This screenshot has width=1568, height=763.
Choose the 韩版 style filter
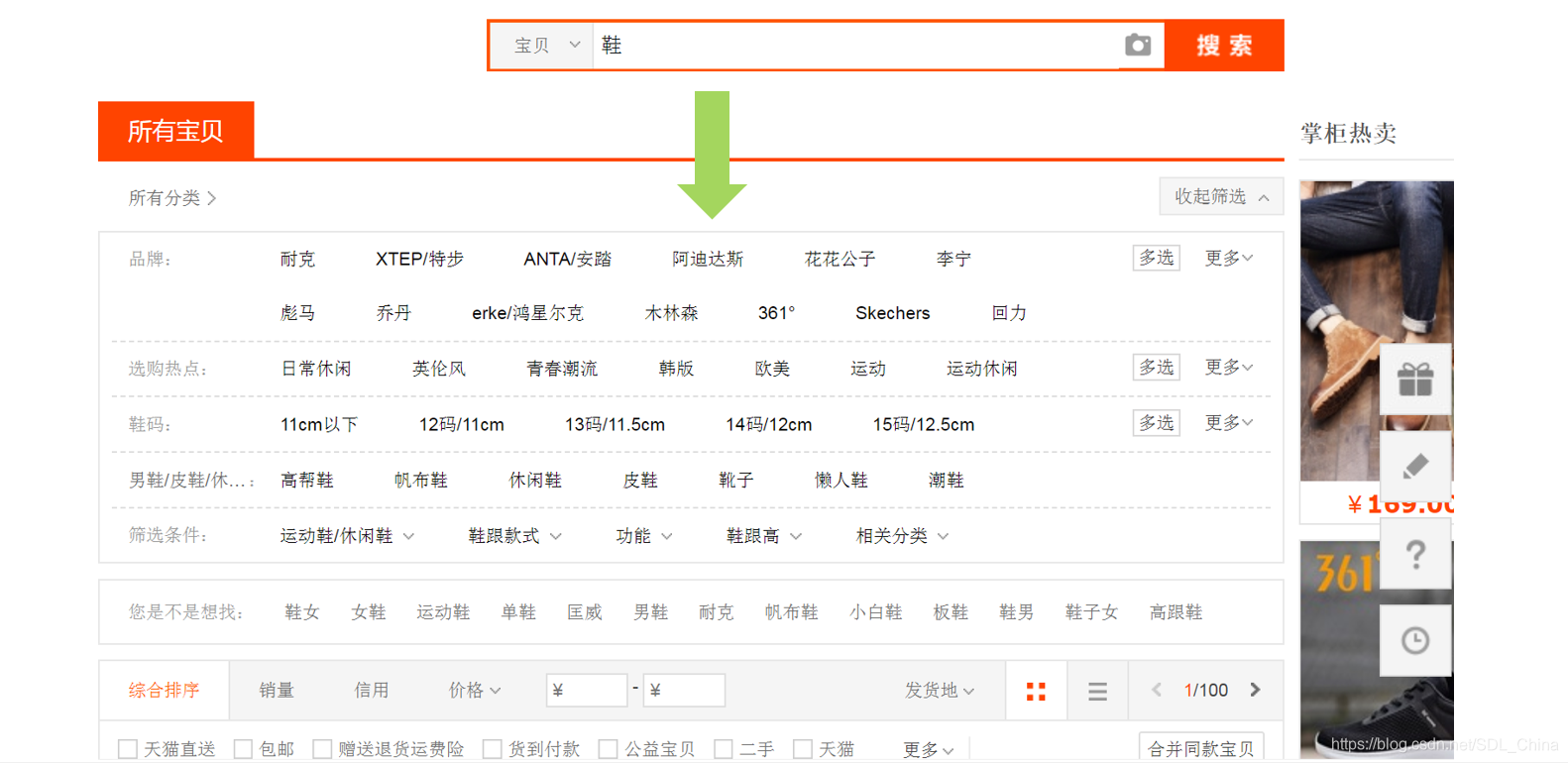676,369
